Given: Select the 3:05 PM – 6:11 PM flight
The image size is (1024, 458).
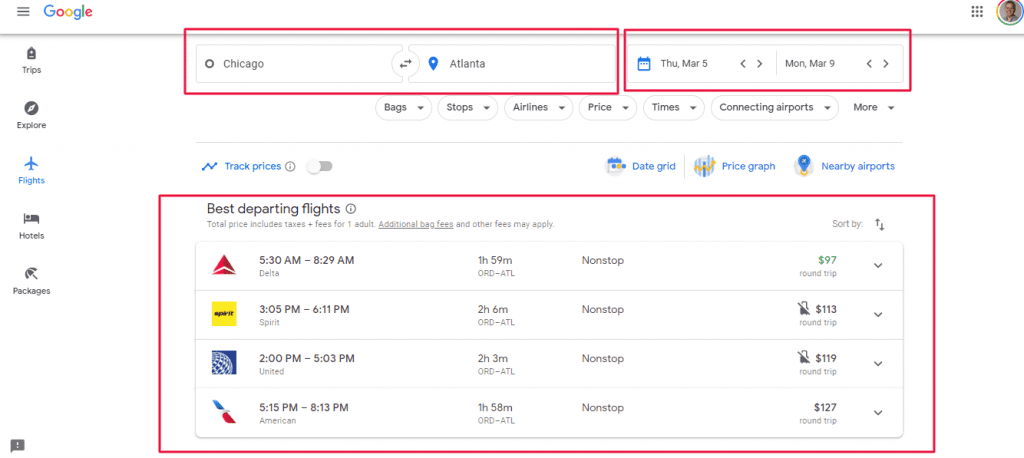Looking at the screenshot, I should [549, 315].
